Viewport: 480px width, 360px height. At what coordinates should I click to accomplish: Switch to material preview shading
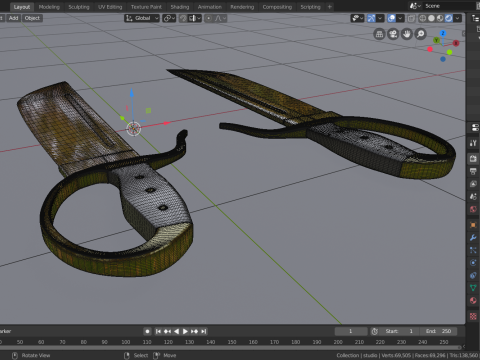(440, 18)
